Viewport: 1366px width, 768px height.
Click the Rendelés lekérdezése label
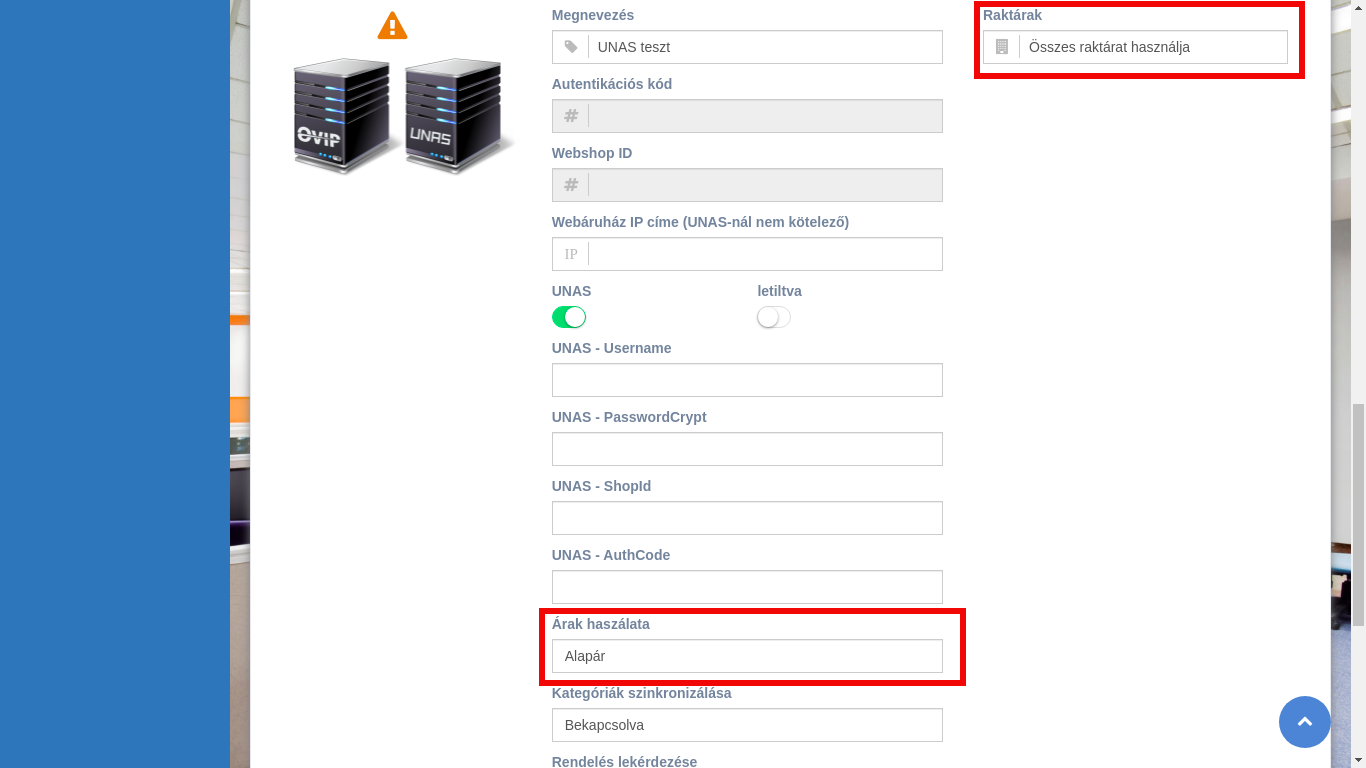[x=624, y=761]
